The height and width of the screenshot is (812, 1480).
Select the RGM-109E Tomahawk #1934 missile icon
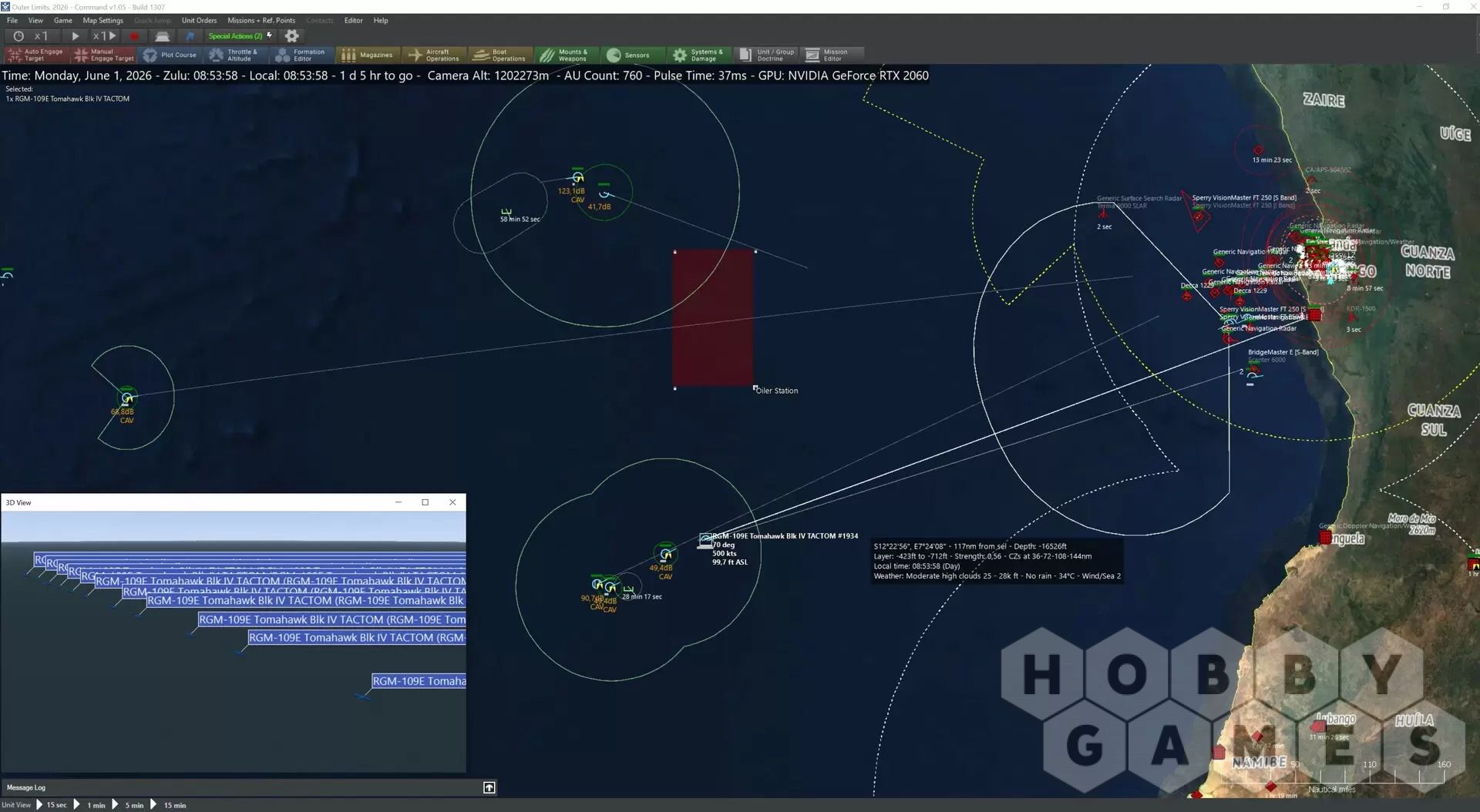705,540
